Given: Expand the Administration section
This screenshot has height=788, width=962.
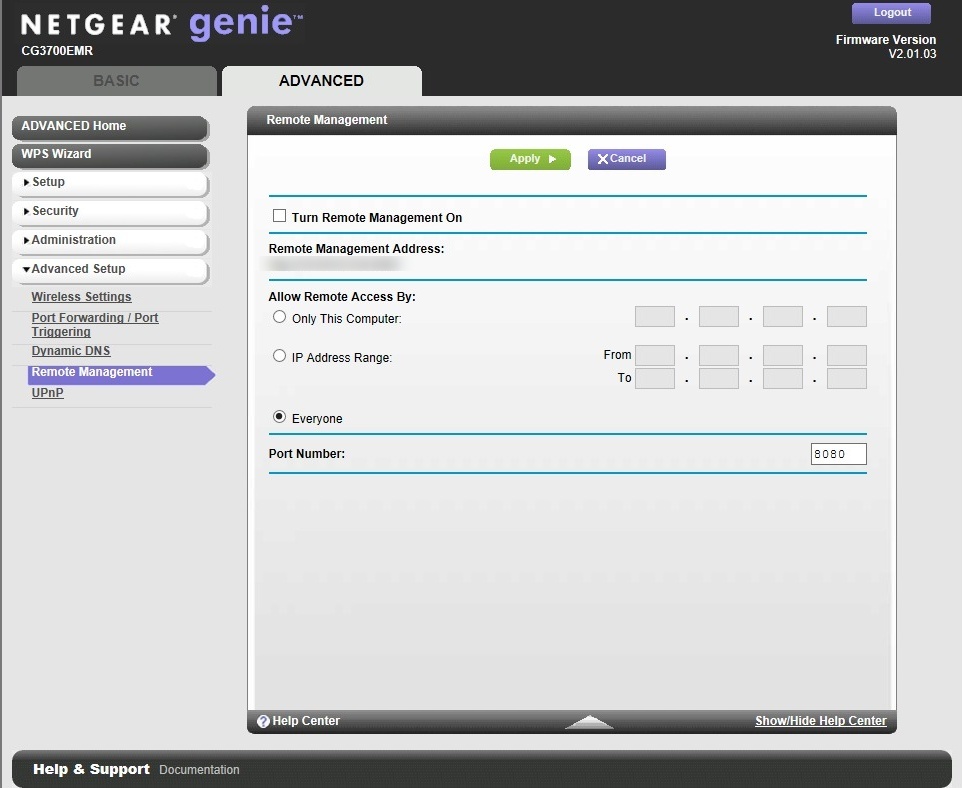Looking at the screenshot, I should tap(70, 240).
